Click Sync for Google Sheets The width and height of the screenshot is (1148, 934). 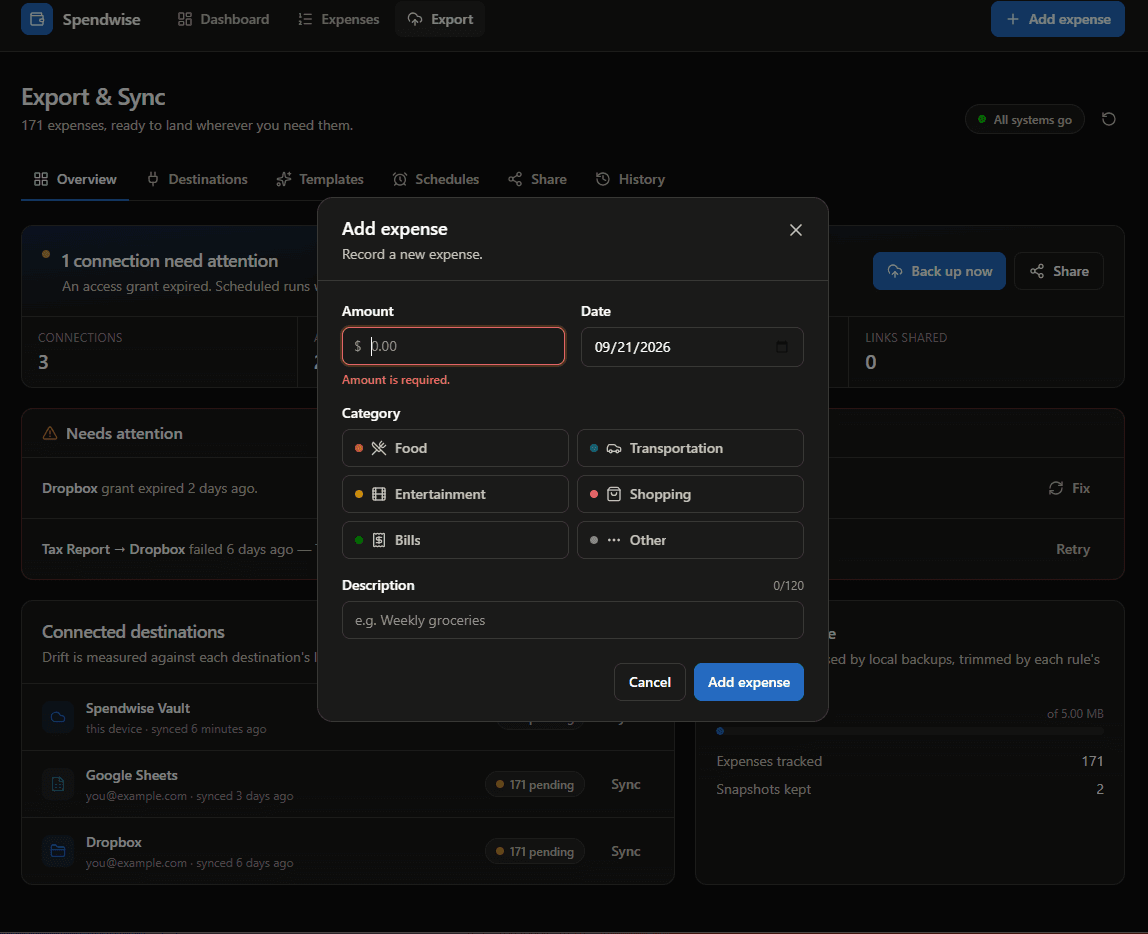[626, 784]
